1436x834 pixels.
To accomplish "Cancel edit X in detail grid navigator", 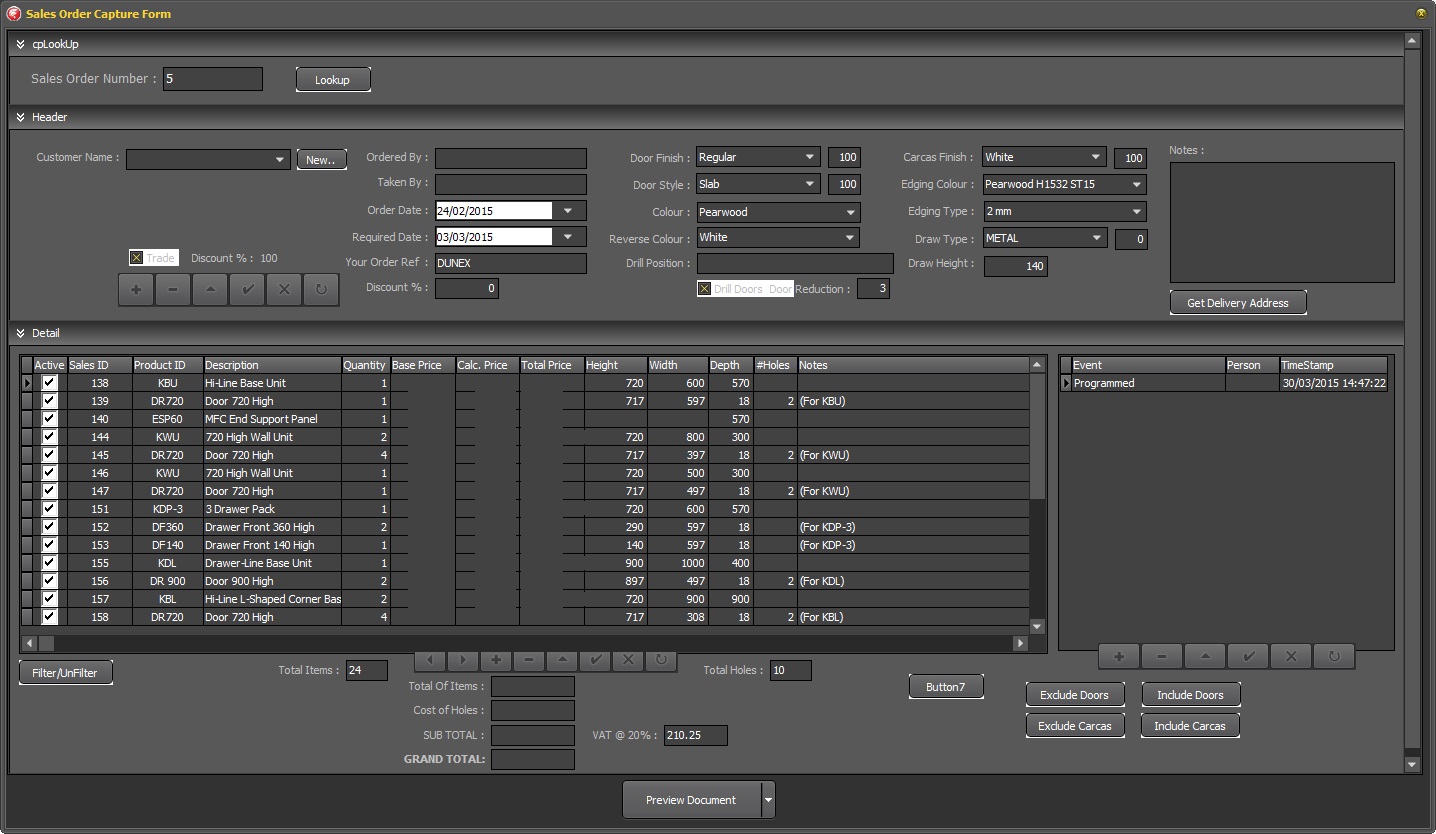I will (x=628, y=660).
